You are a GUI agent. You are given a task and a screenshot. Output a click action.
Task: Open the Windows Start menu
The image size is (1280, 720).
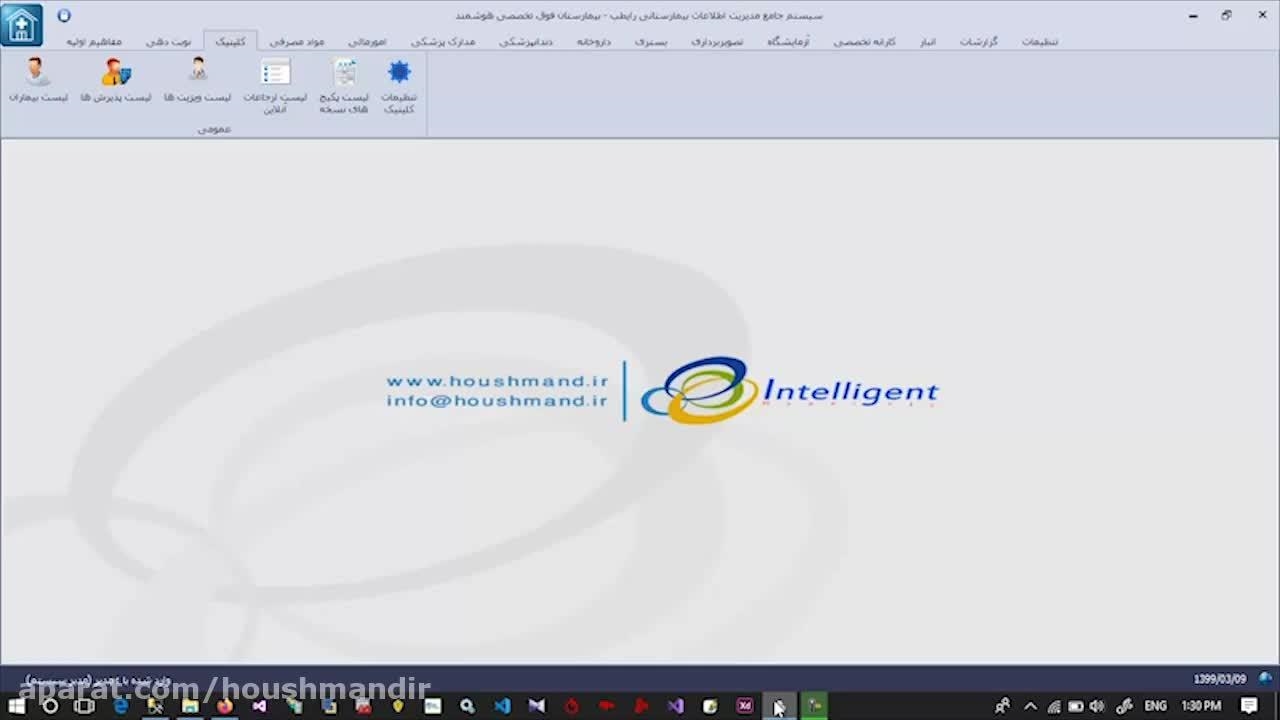point(16,706)
